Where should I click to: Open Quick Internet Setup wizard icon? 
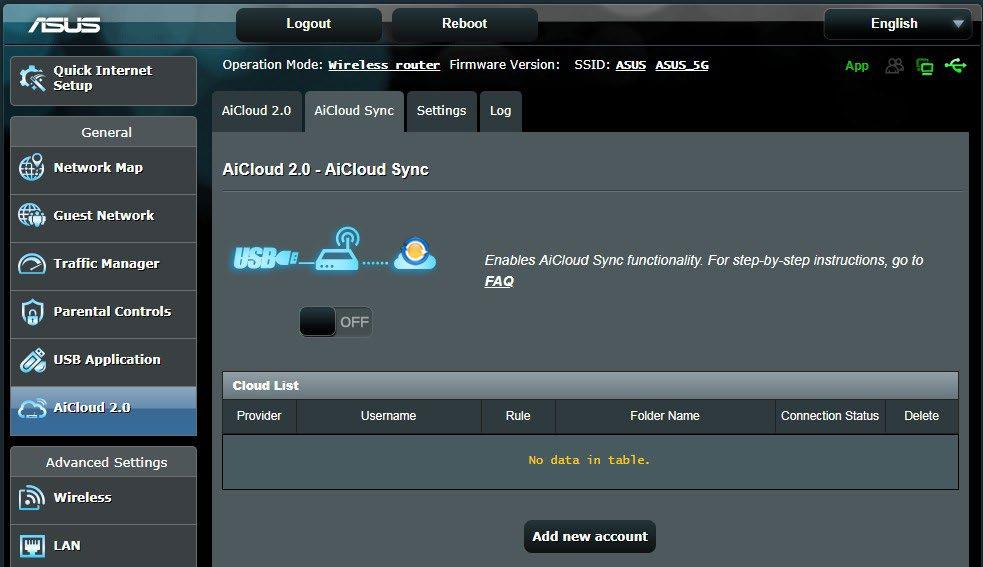[x=32, y=78]
